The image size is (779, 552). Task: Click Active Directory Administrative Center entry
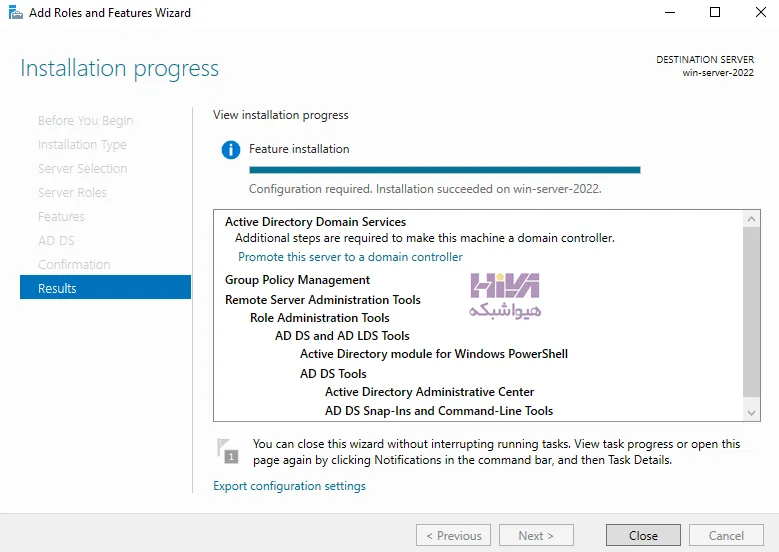coord(429,392)
